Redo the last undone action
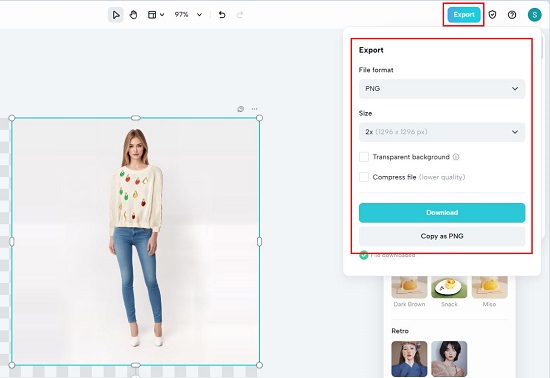The width and height of the screenshot is (550, 378). click(x=240, y=15)
